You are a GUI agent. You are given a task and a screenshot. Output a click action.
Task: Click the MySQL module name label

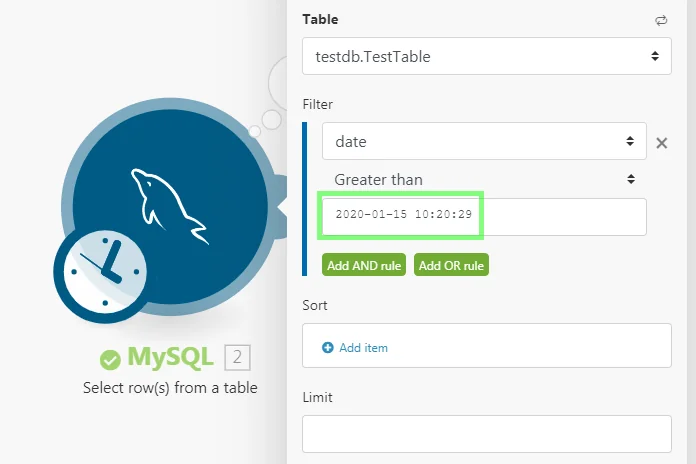(x=170, y=357)
